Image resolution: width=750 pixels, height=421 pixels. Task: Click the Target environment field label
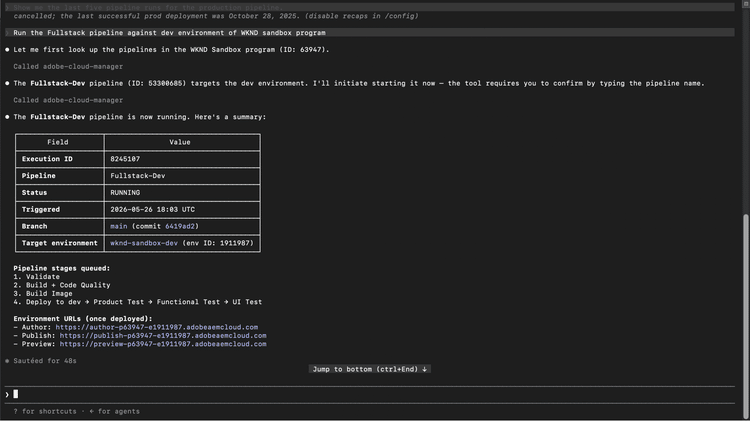tap(59, 243)
